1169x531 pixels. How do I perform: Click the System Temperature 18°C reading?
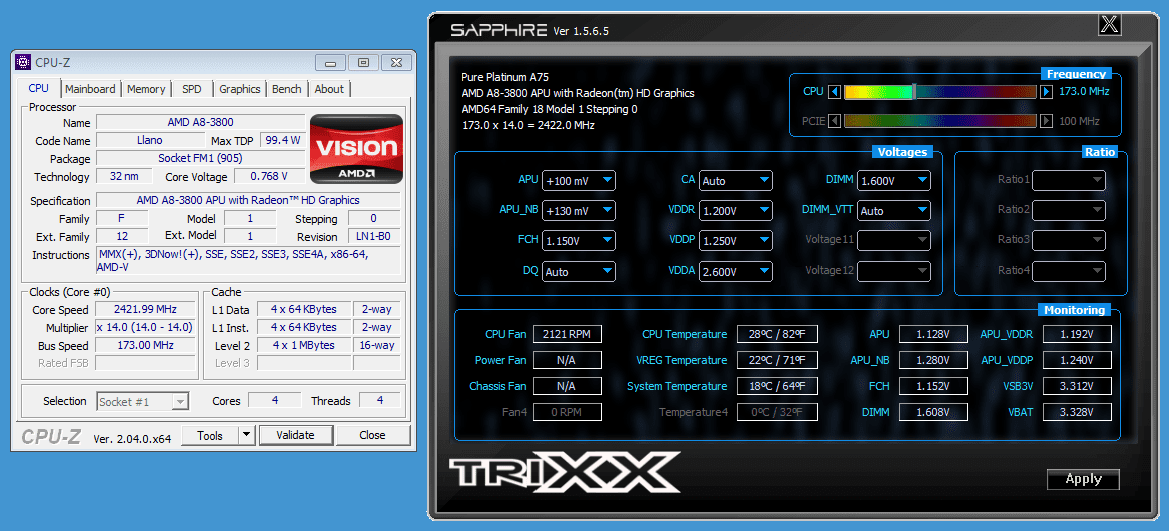coord(777,386)
